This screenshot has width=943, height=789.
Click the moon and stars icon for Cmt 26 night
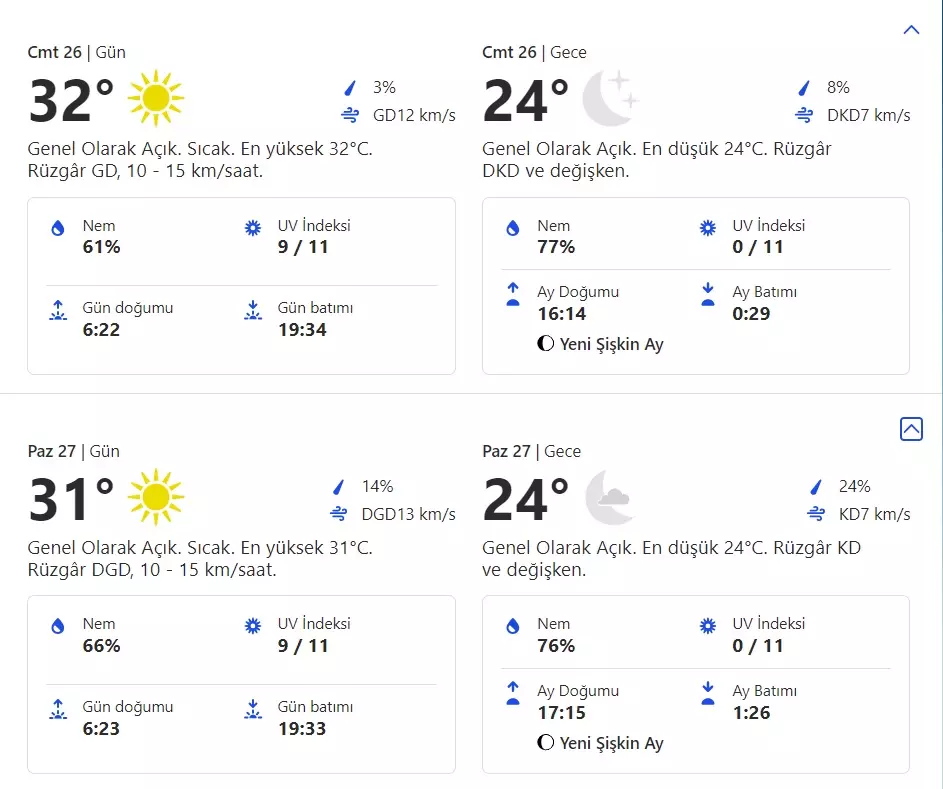pyautogui.click(x=610, y=98)
